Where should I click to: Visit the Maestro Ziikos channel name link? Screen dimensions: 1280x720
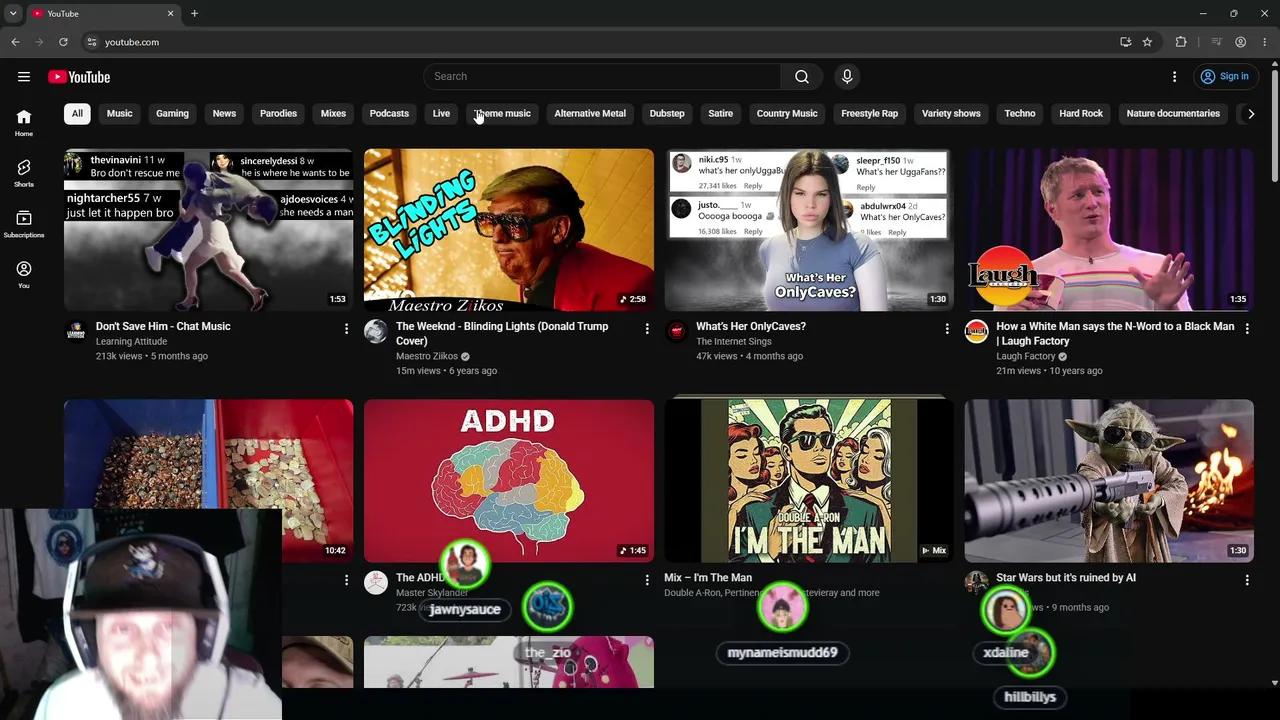pyautogui.click(x=427, y=356)
